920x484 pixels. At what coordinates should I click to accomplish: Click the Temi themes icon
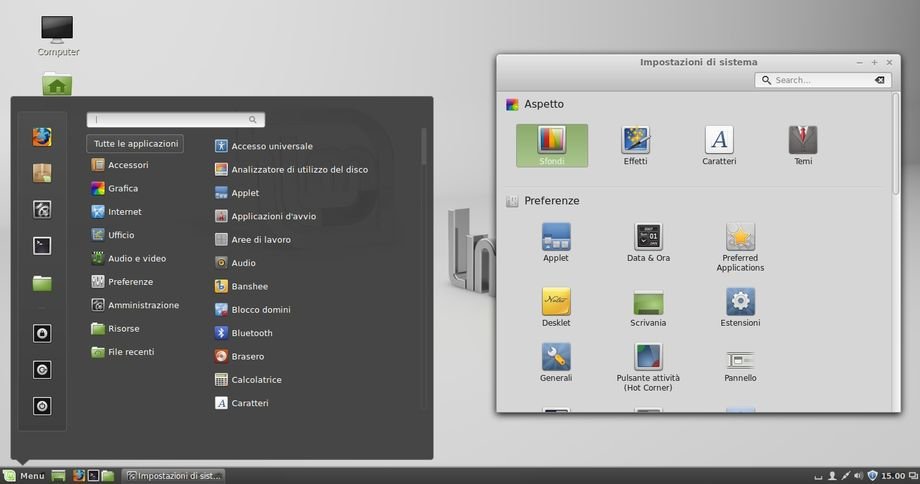(803, 145)
